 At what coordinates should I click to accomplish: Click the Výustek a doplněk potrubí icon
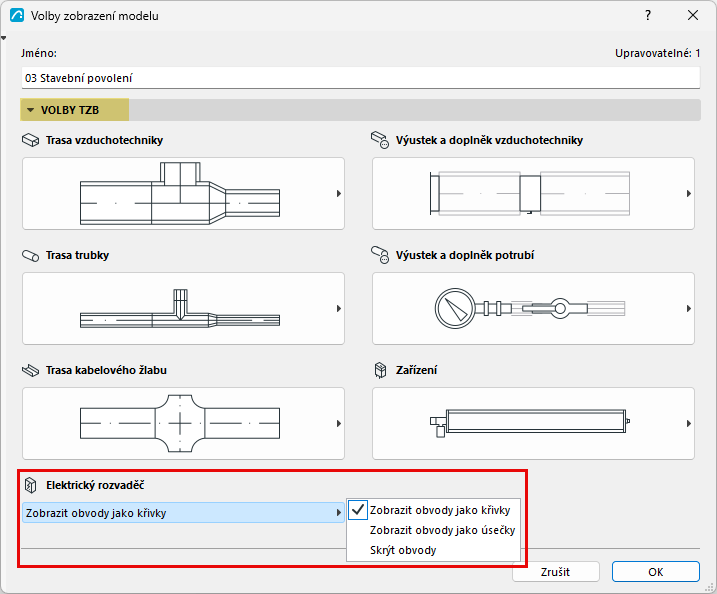coord(380,255)
